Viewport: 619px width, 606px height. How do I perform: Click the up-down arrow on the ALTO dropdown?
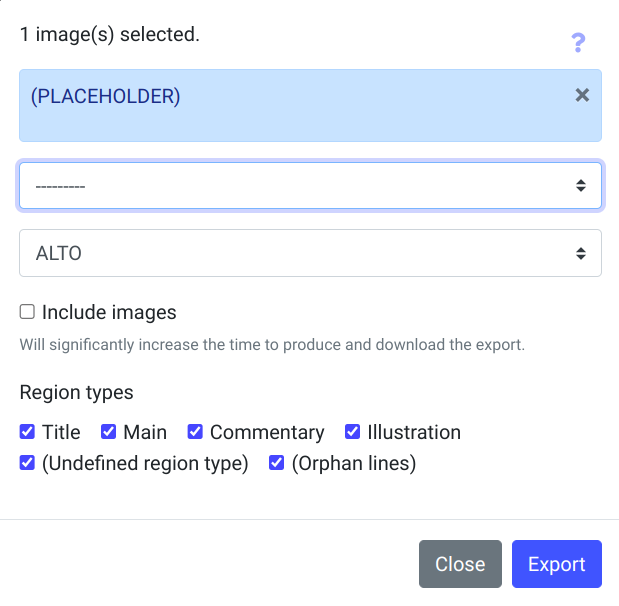tap(580, 254)
